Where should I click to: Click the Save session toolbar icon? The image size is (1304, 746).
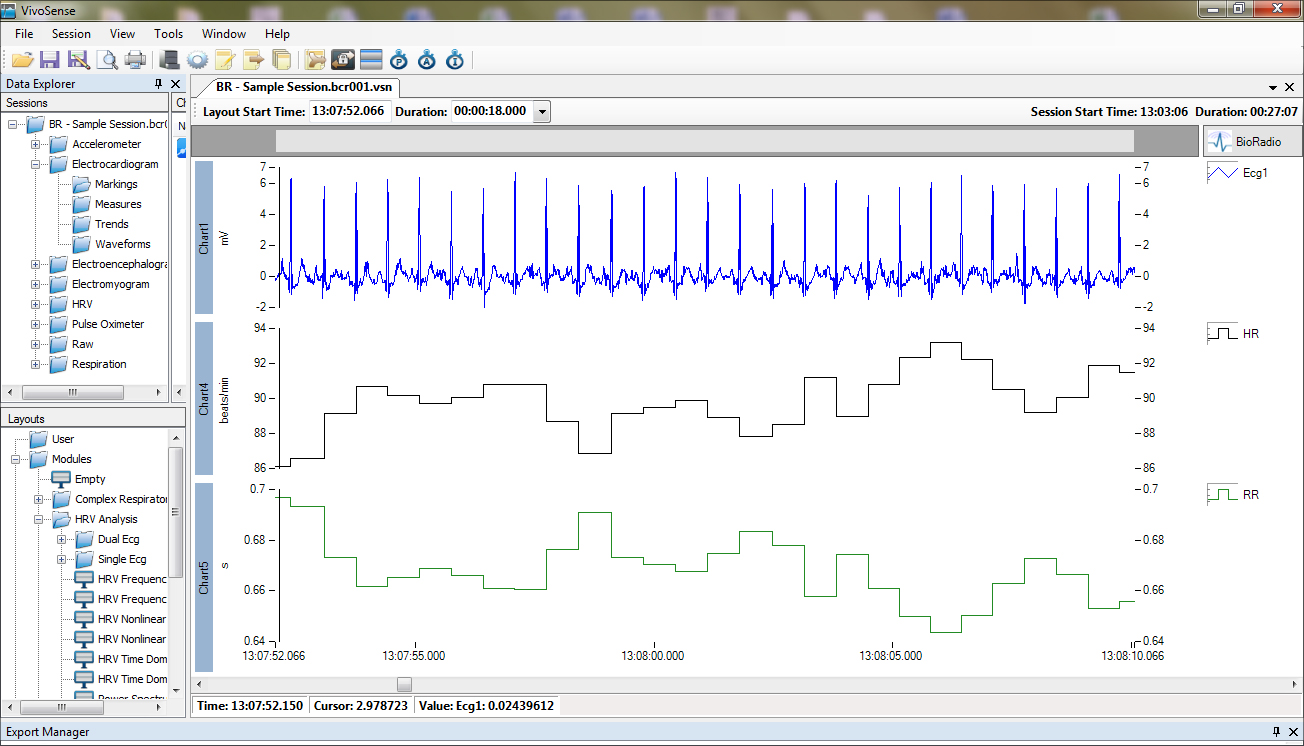coord(50,60)
